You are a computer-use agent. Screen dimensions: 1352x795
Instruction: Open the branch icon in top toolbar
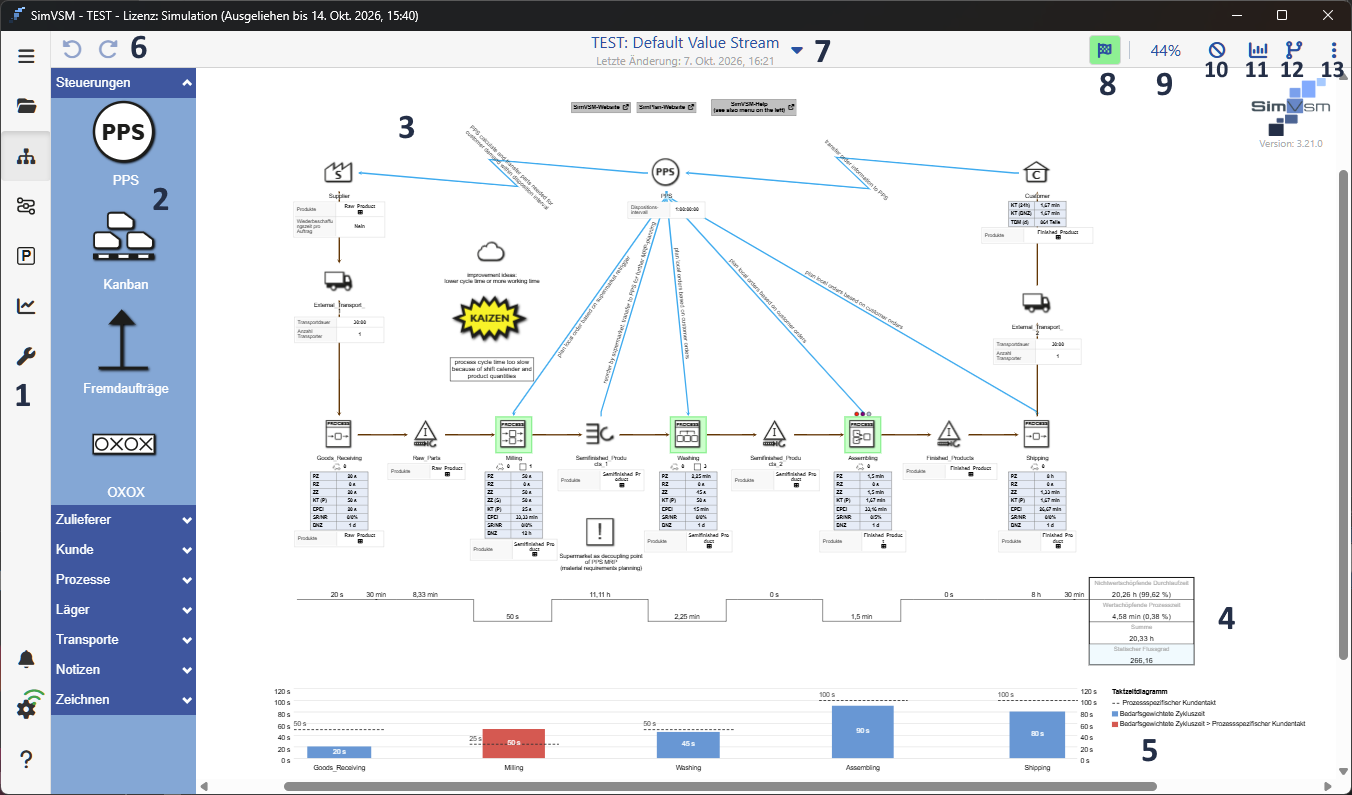coord(1293,50)
